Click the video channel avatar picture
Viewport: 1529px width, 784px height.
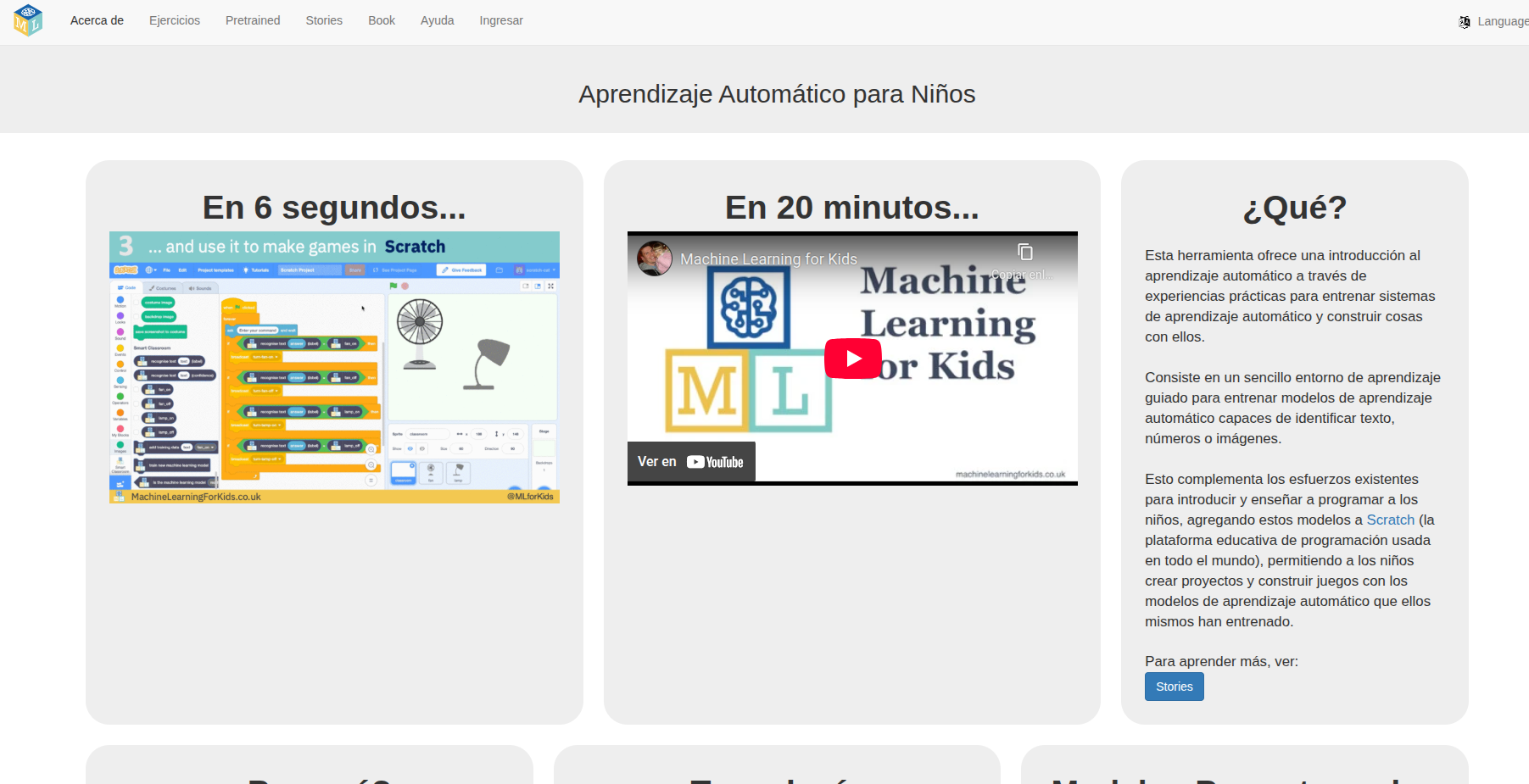655,259
